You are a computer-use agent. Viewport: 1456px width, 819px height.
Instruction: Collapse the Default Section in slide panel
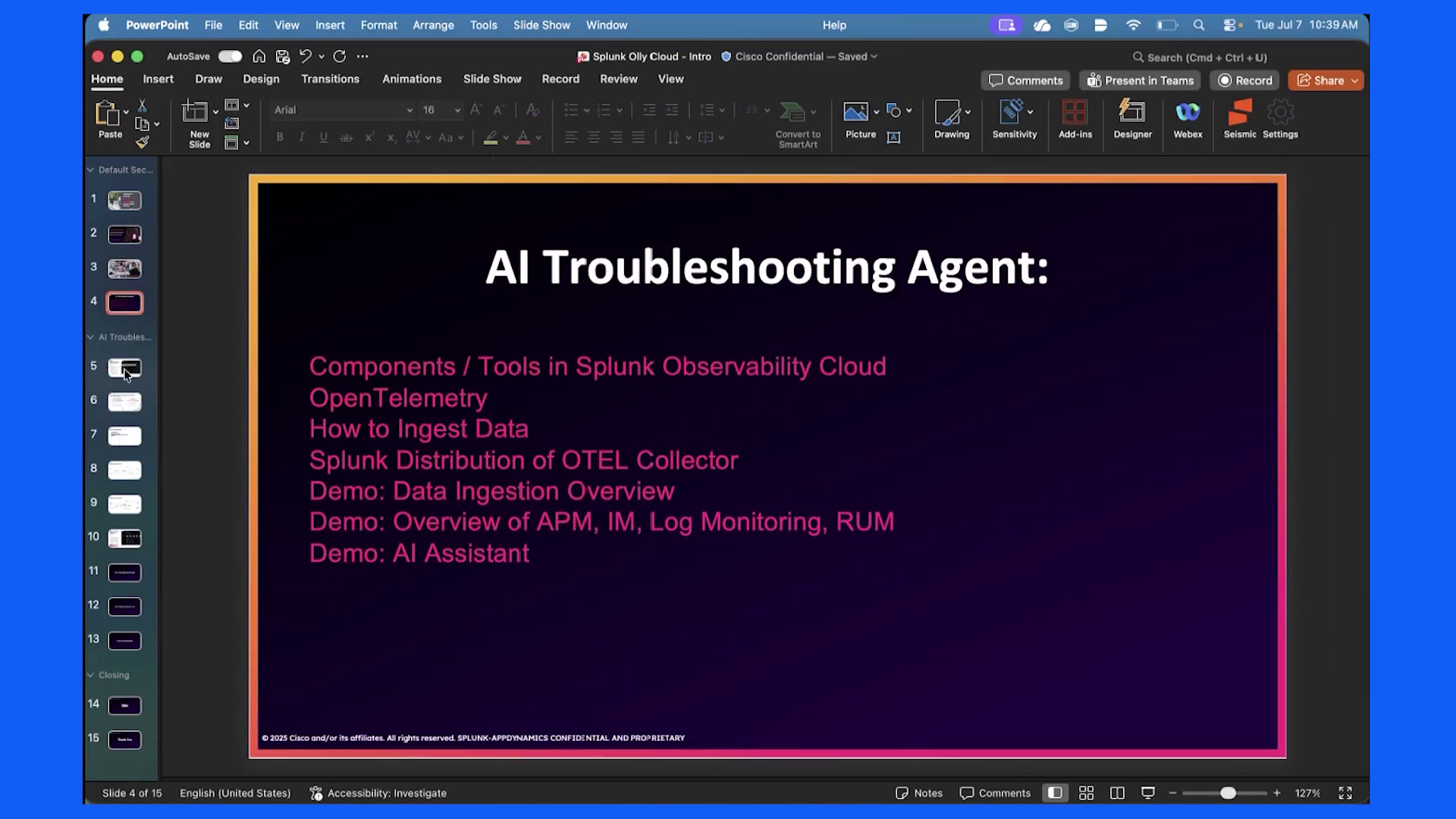point(90,170)
